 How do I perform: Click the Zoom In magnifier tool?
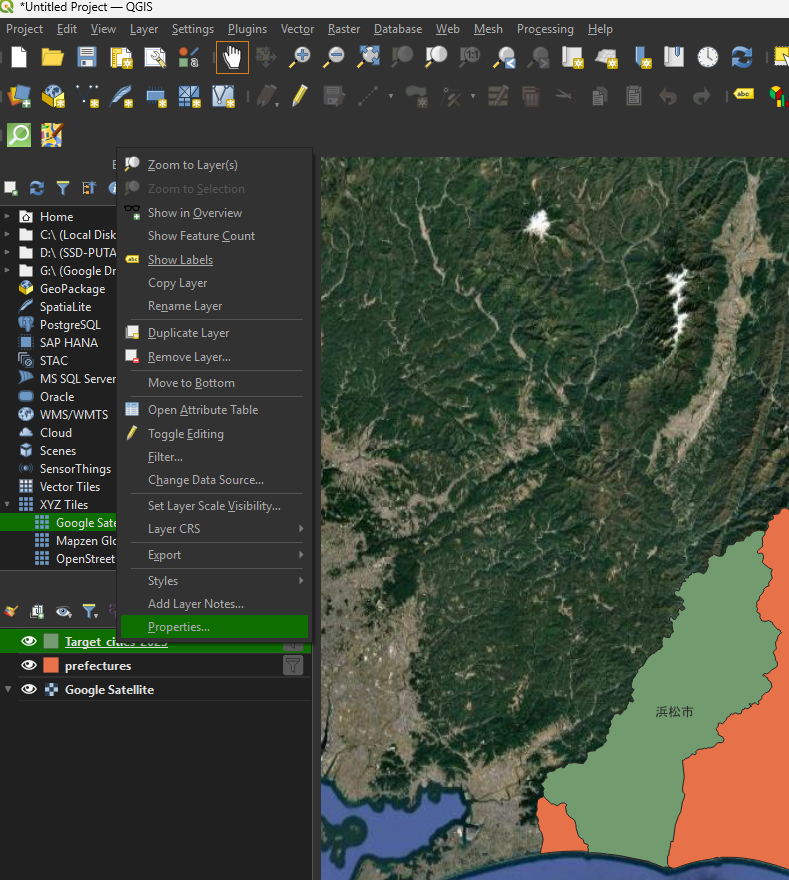tap(299, 57)
